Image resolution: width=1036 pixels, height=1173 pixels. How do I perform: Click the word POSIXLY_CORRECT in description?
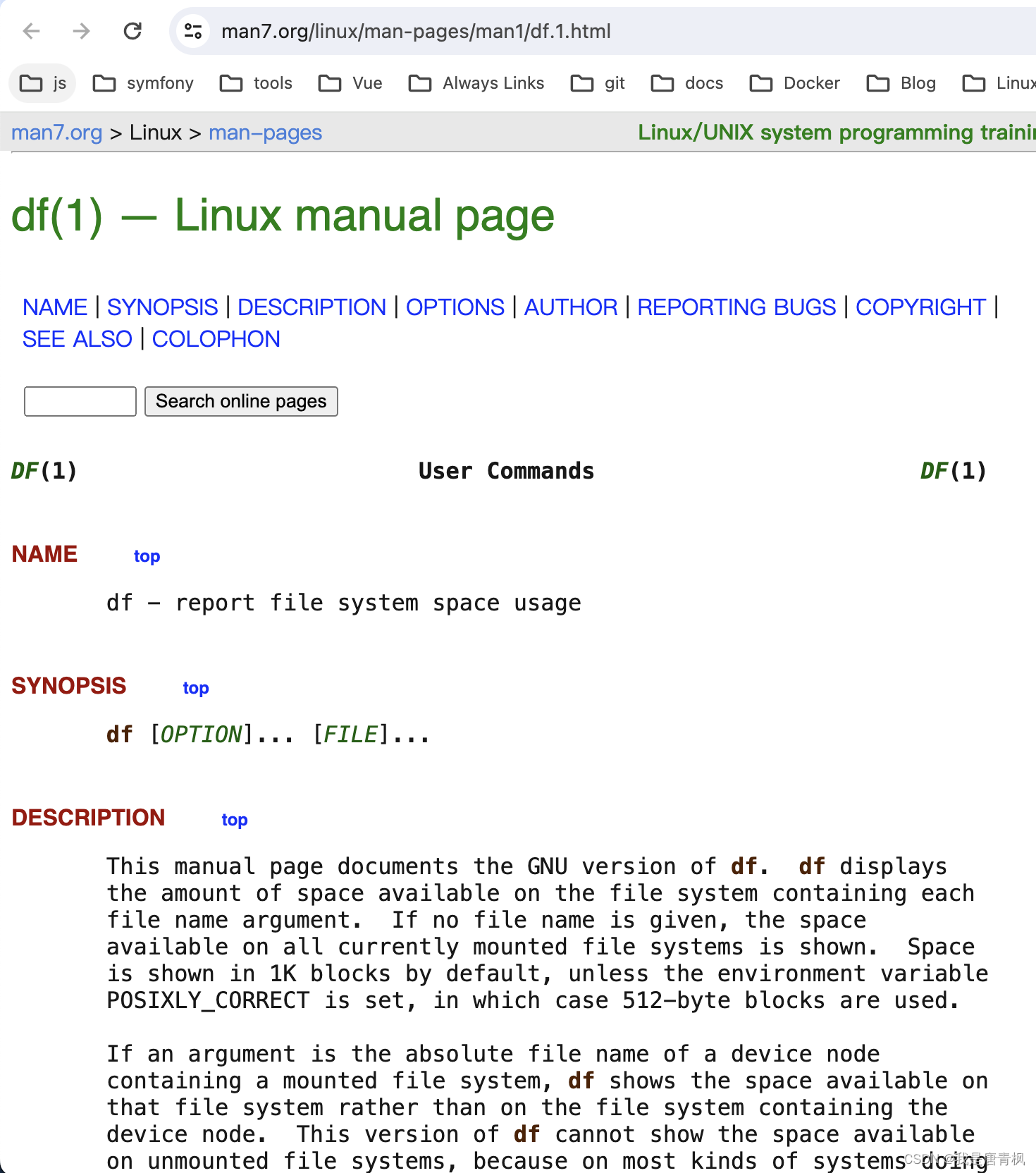tap(209, 1000)
